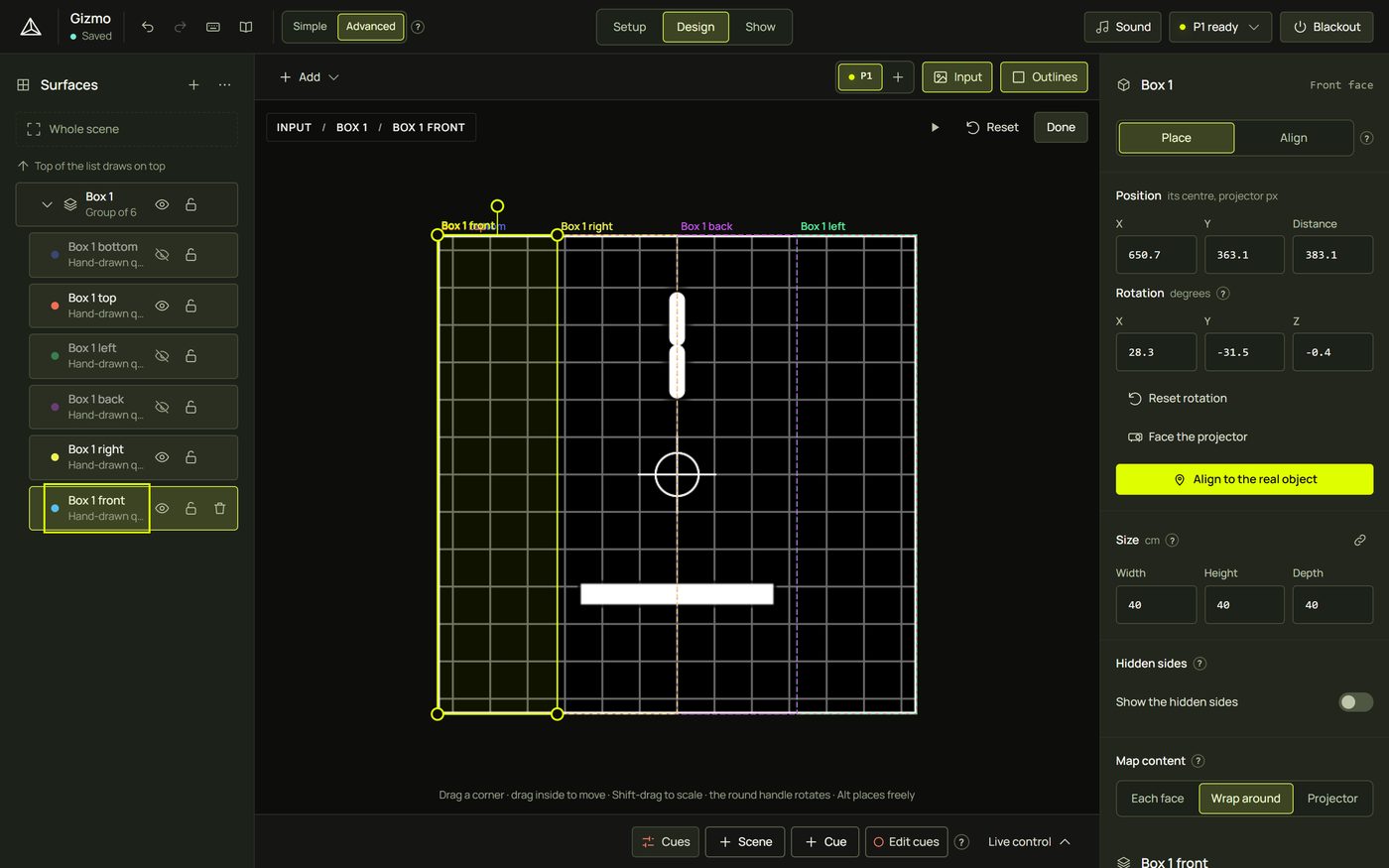The width and height of the screenshot is (1389, 868).
Task: Click the Position X input field
Action: coord(1156,255)
